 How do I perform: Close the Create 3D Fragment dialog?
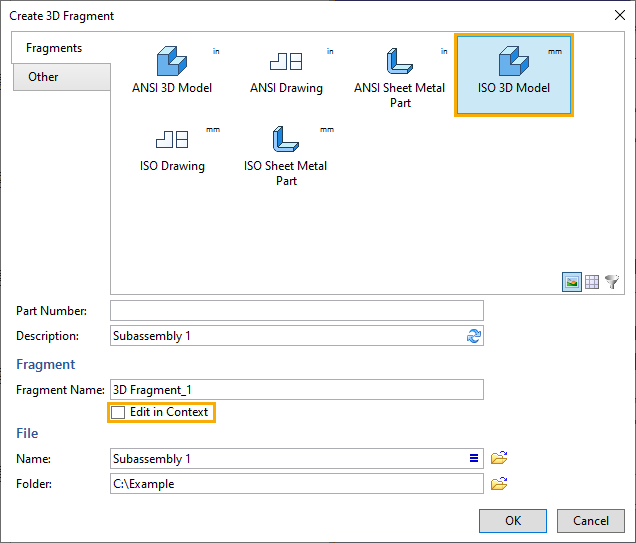[619, 15]
